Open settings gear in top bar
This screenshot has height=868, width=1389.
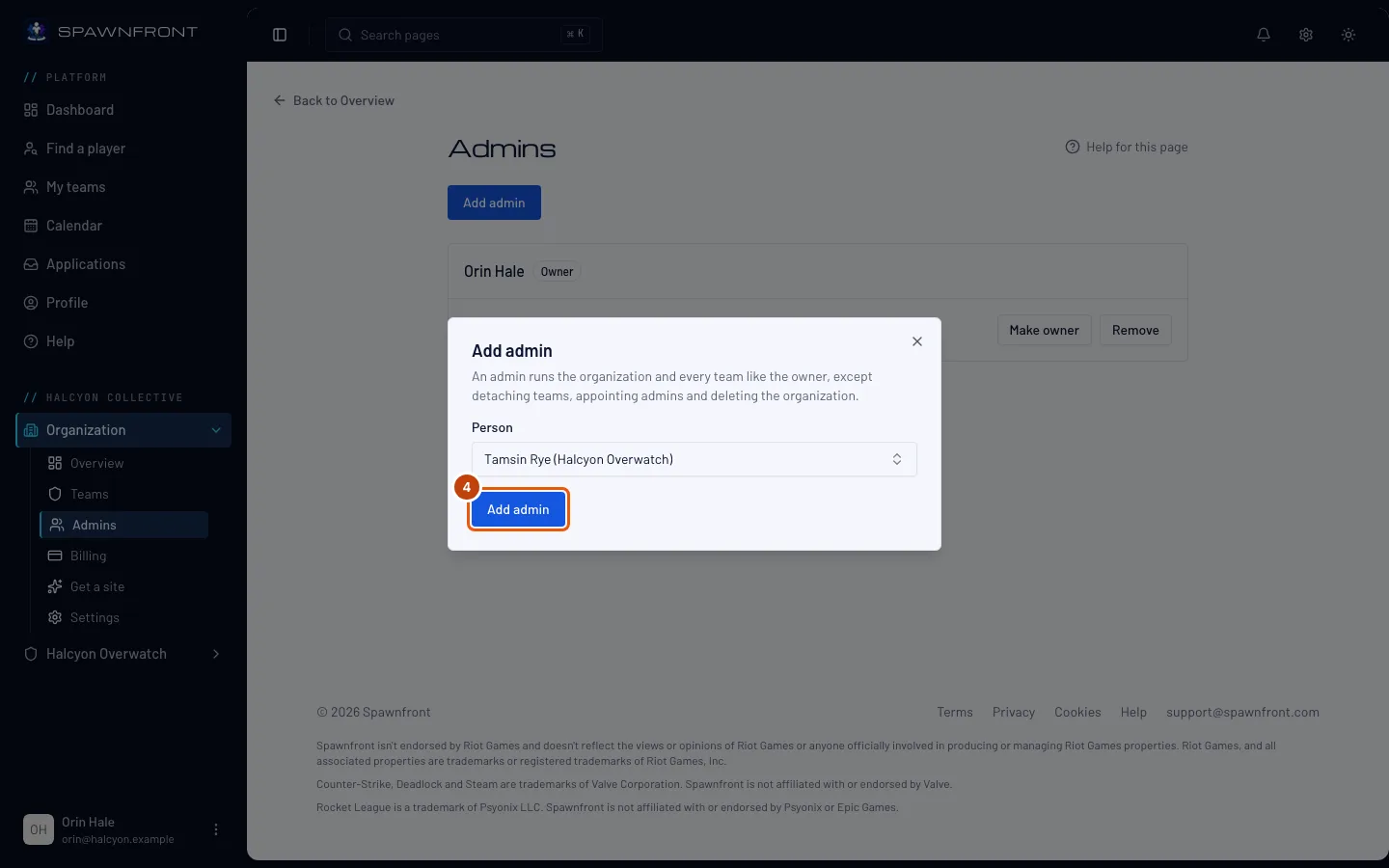coord(1306,35)
